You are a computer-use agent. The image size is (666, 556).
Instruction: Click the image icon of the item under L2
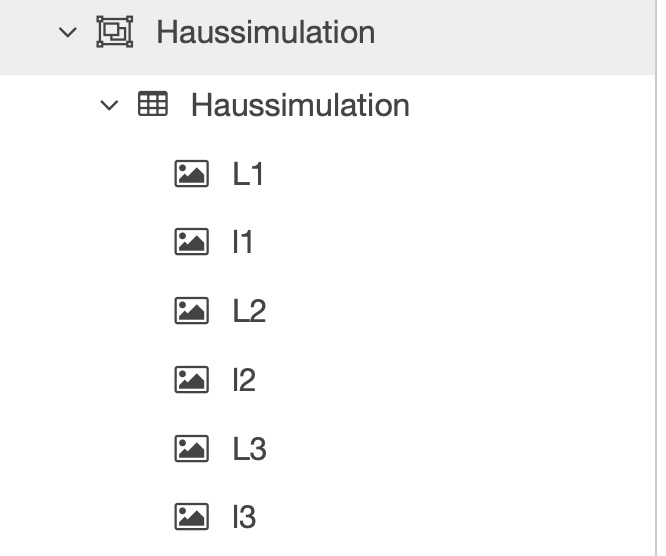[x=191, y=380]
